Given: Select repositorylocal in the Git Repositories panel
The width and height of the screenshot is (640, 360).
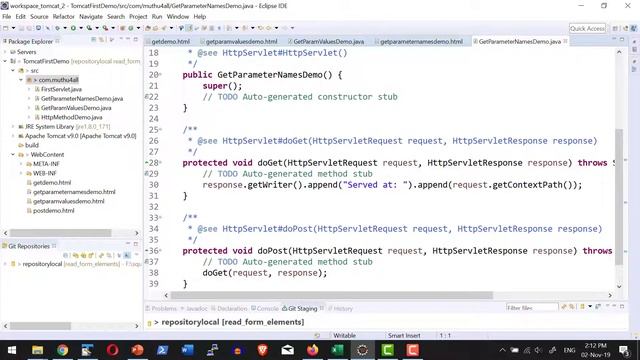Looking at the screenshot, I should [x=42, y=264].
